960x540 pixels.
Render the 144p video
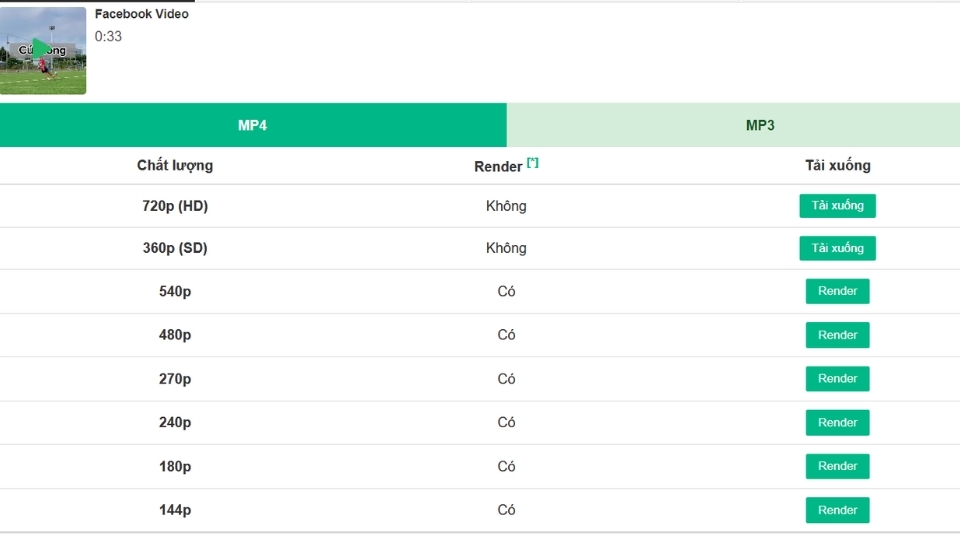point(837,510)
